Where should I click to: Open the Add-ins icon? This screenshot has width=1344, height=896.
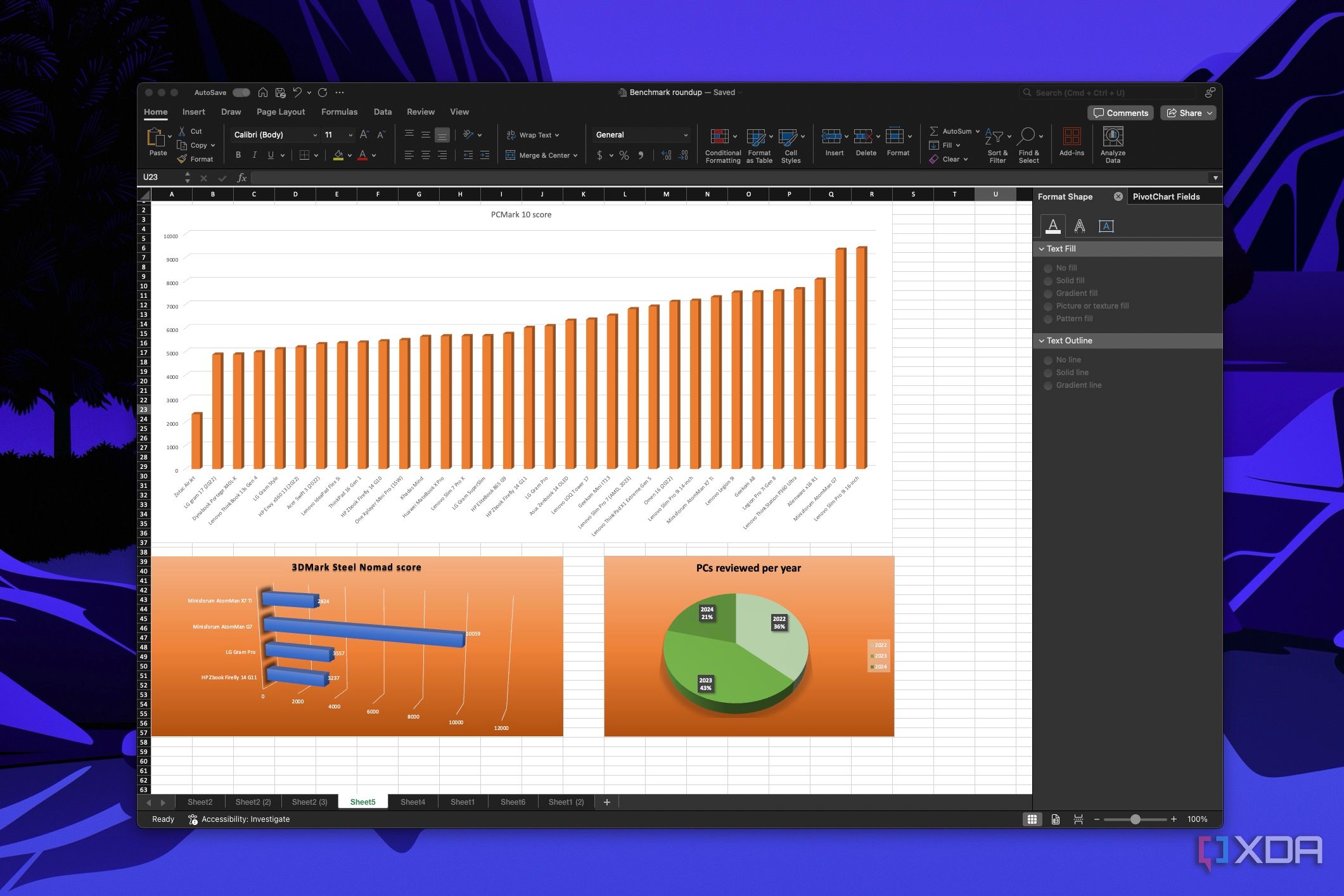coord(1072,136)
